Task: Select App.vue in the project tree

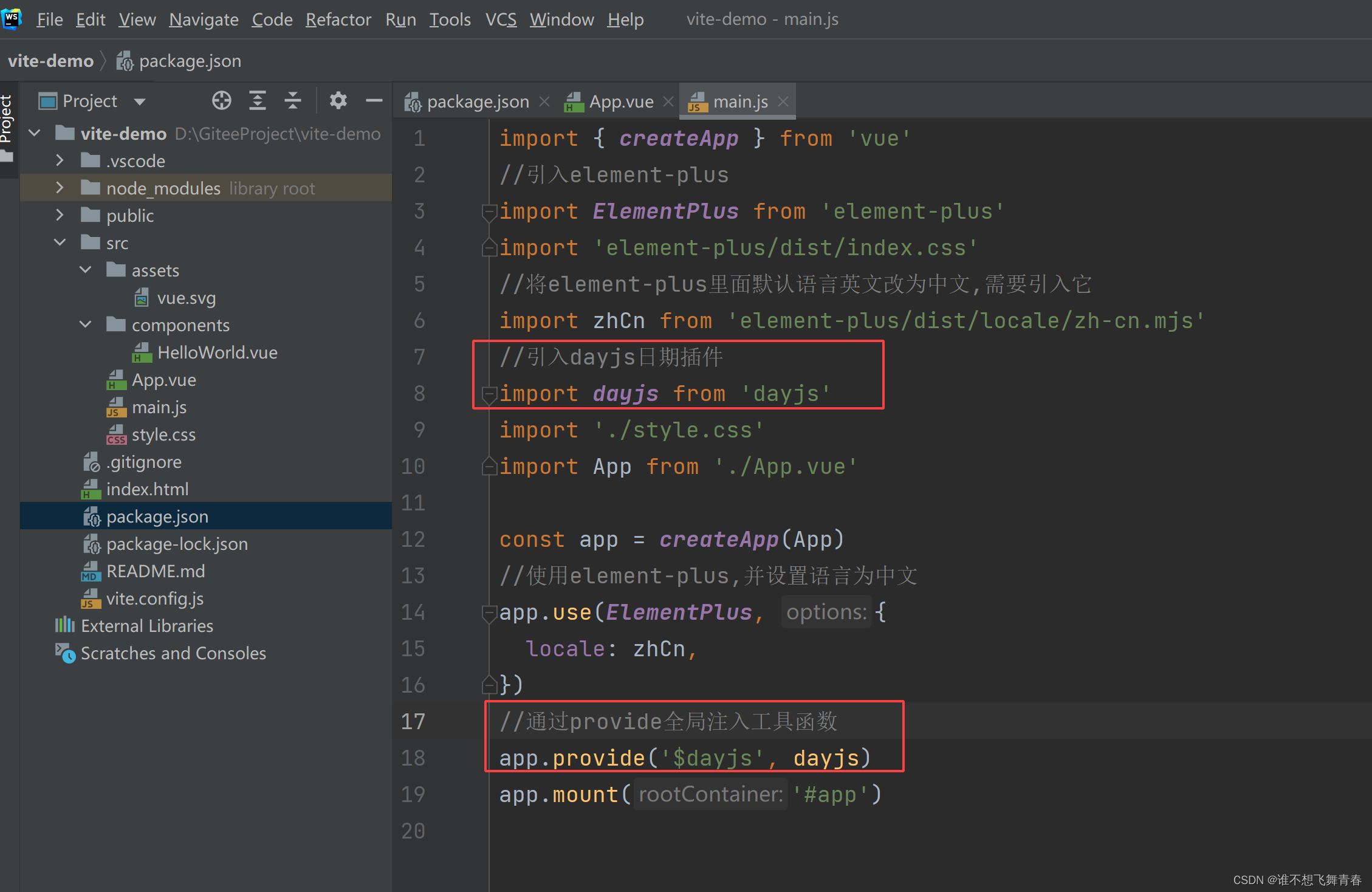Action: click(x=164, y=380)
